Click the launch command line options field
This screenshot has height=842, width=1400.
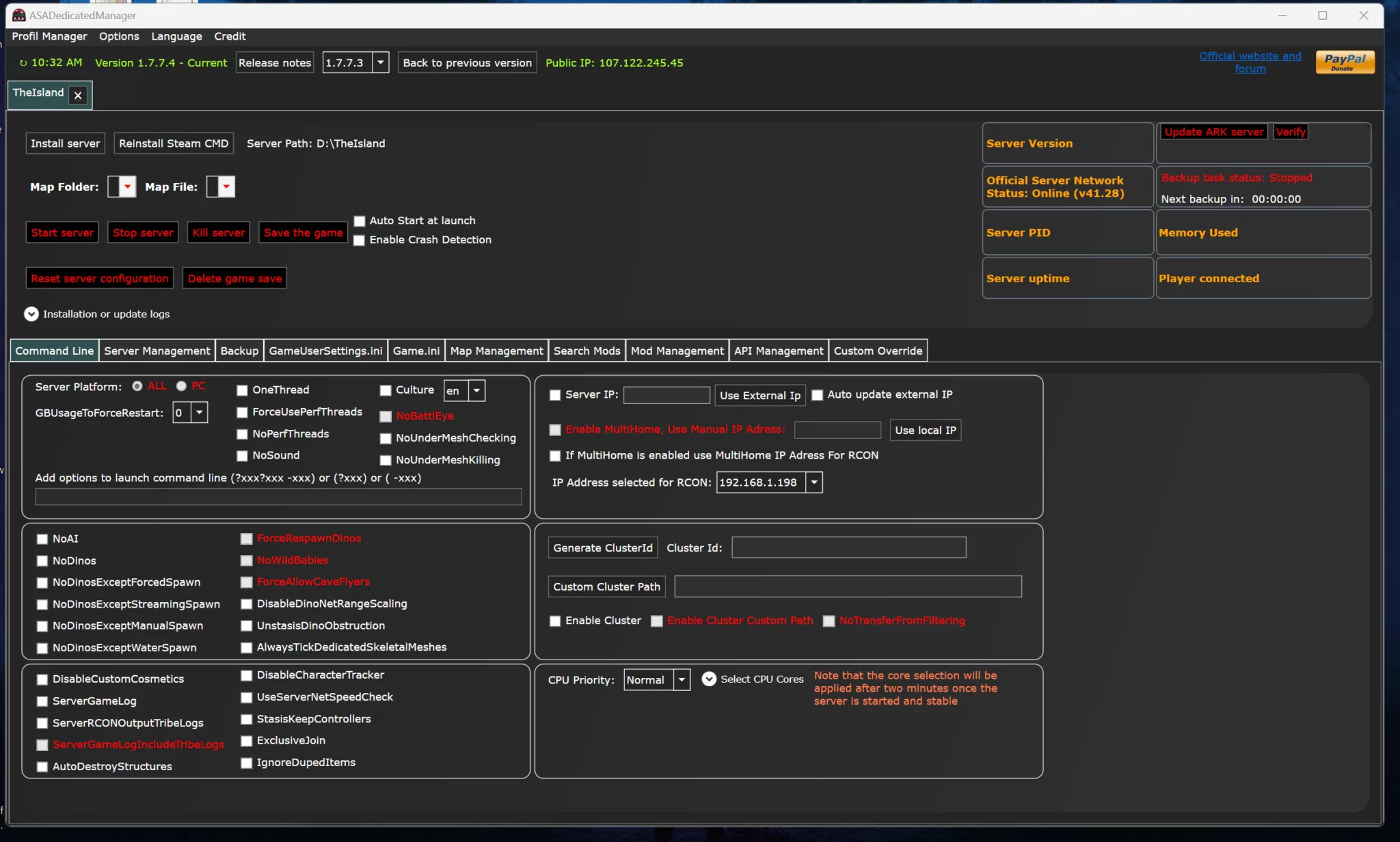(x=278, y=497)
